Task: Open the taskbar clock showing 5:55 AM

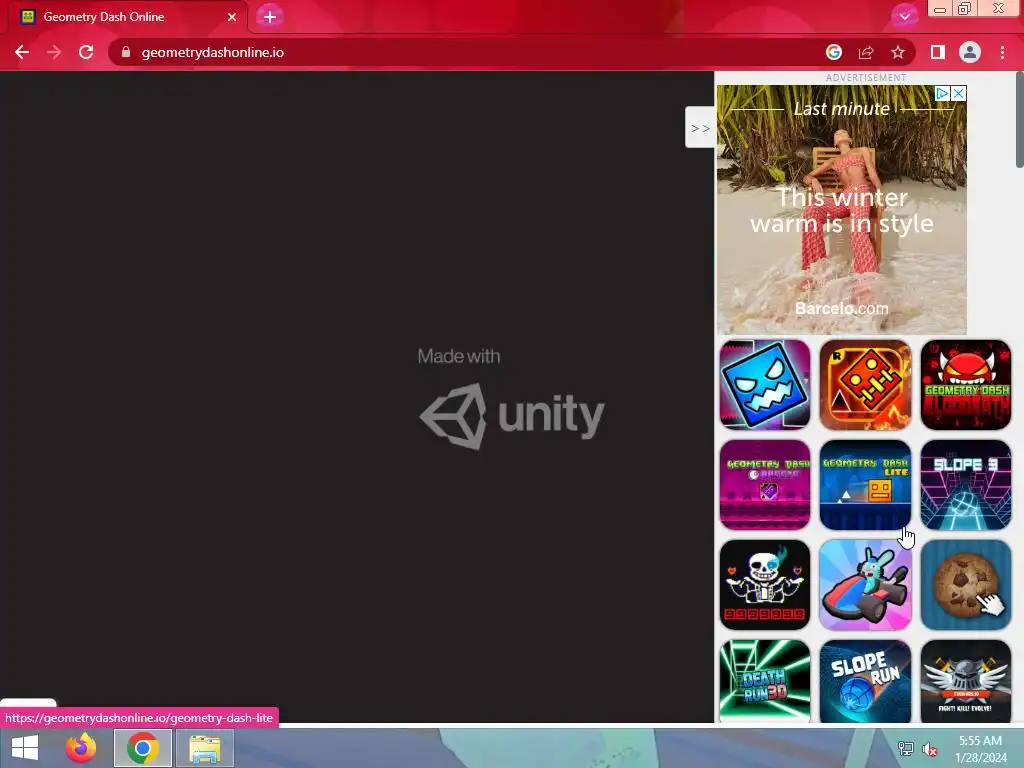Action: point(980,749)
